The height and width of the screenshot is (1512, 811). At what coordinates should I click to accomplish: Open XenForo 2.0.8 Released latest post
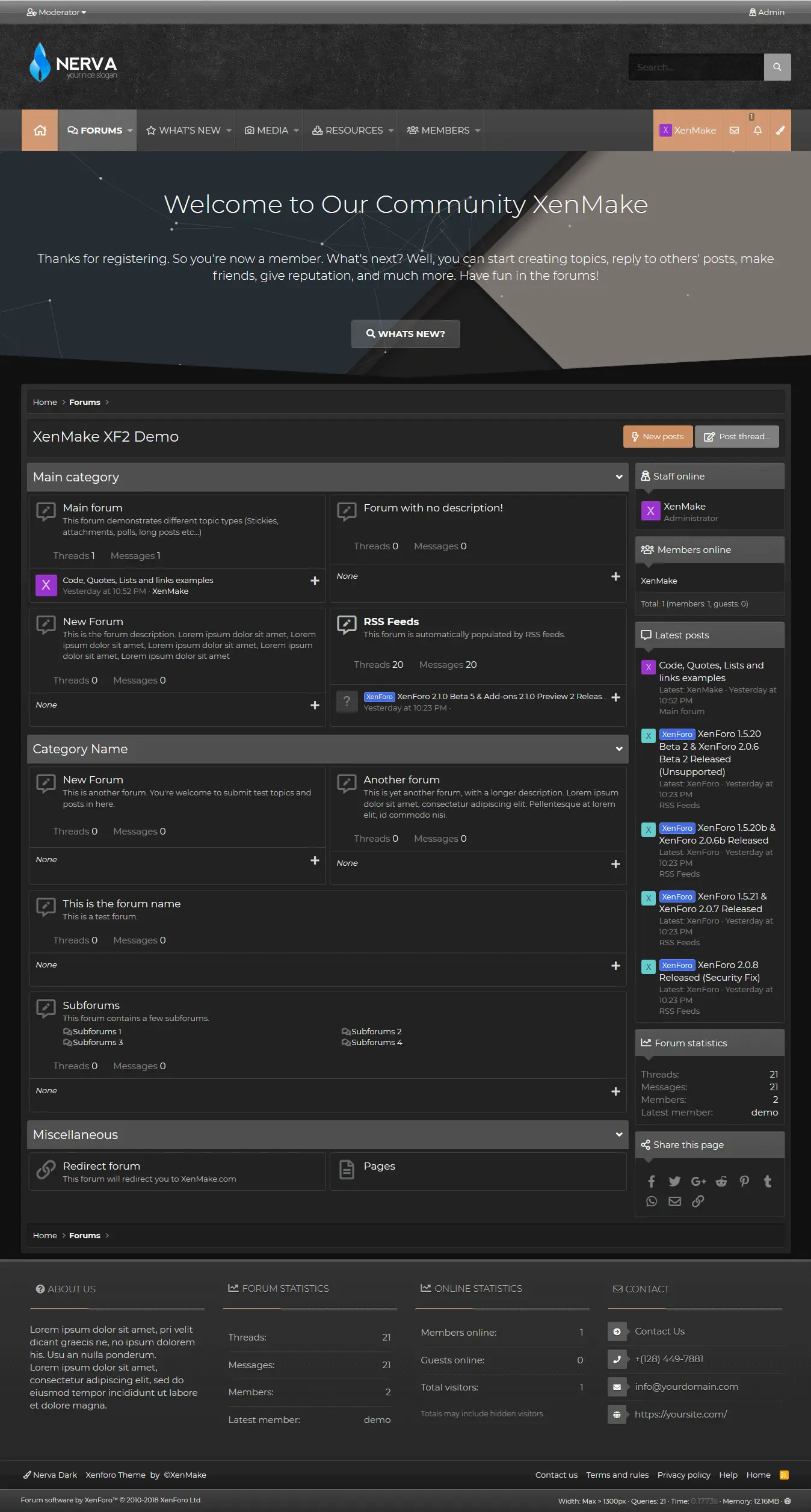pos(709,971)
